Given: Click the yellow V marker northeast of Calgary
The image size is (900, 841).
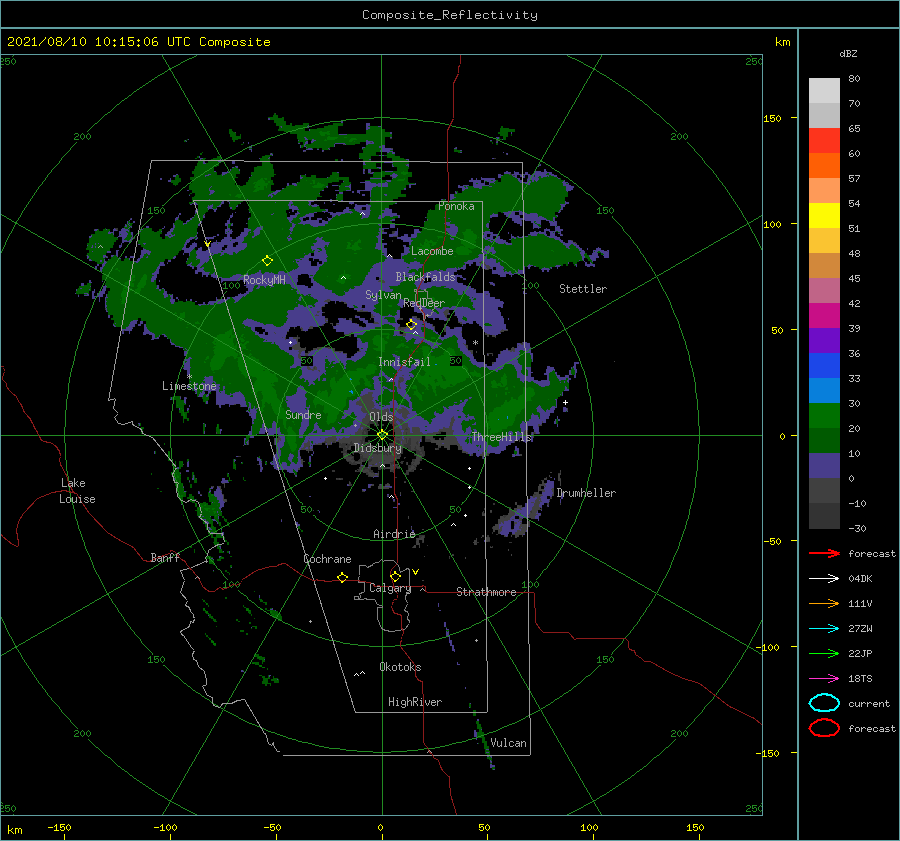Looking at the screenshot, I should pyautogui.click(x=416, y=572).
